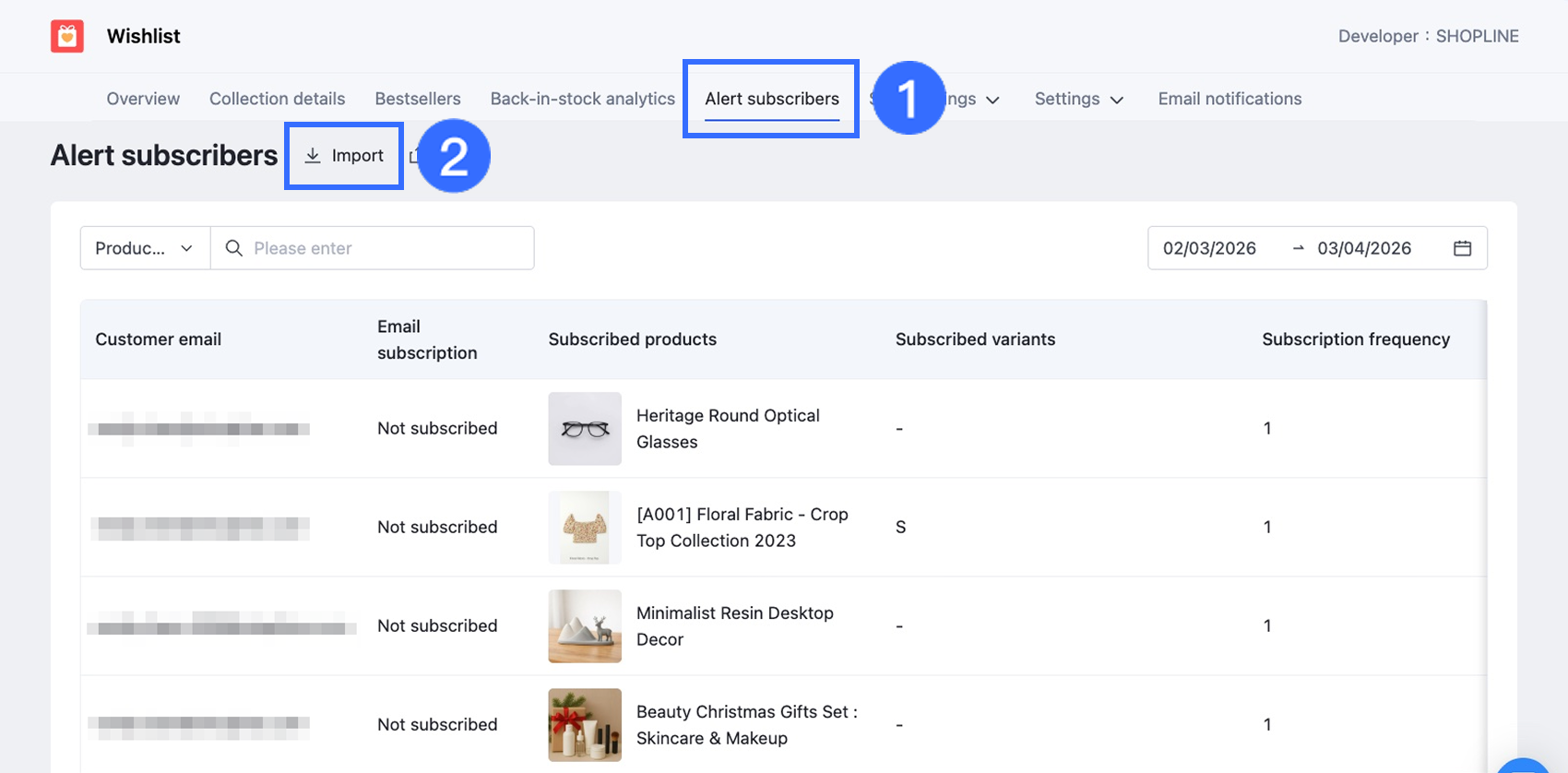
Task: Switch to the Overview tab
Action: click(143, 99)
